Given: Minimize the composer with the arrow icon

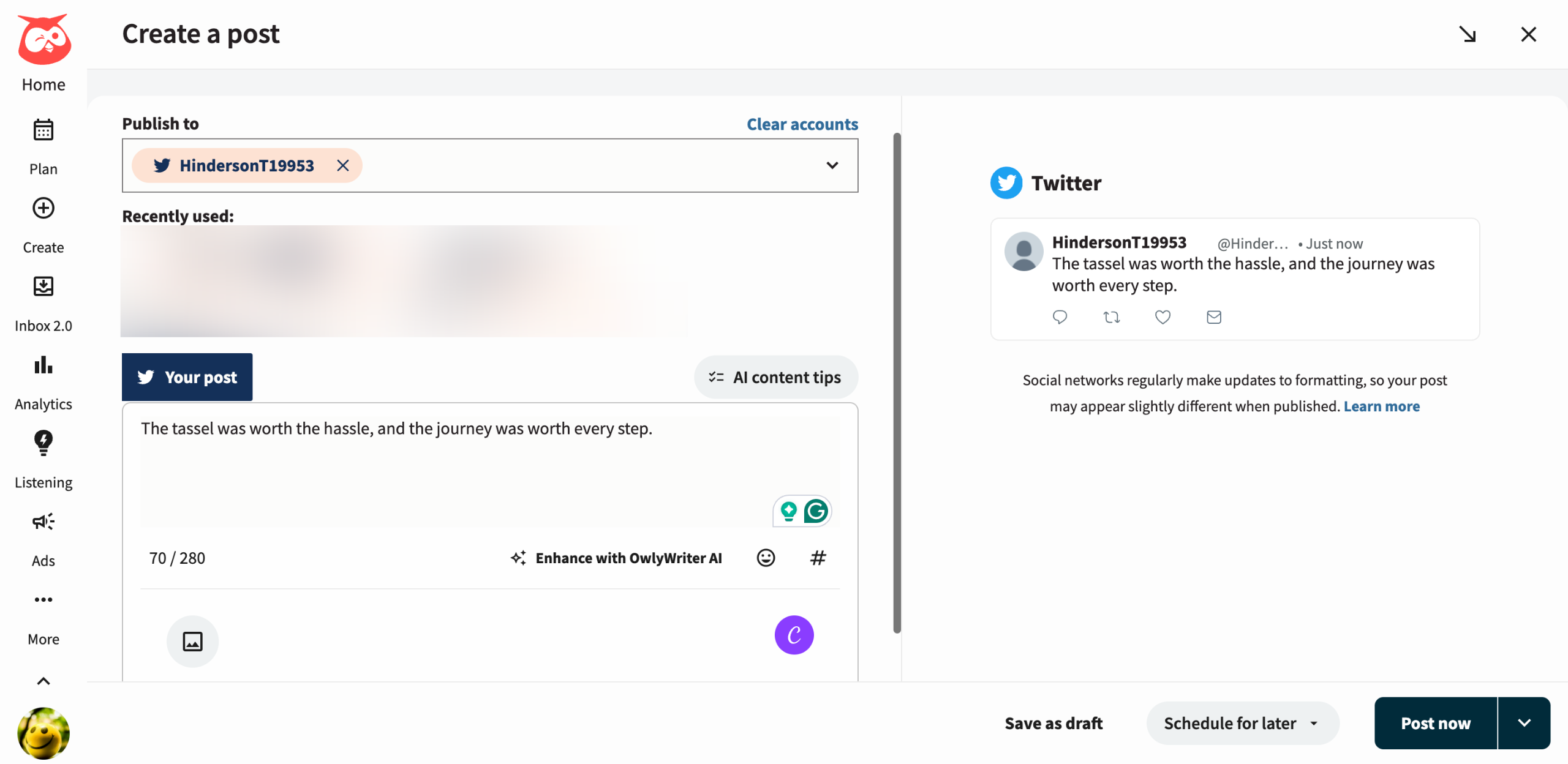Looking at the screenshot, I should click(x=1468, y=34).
